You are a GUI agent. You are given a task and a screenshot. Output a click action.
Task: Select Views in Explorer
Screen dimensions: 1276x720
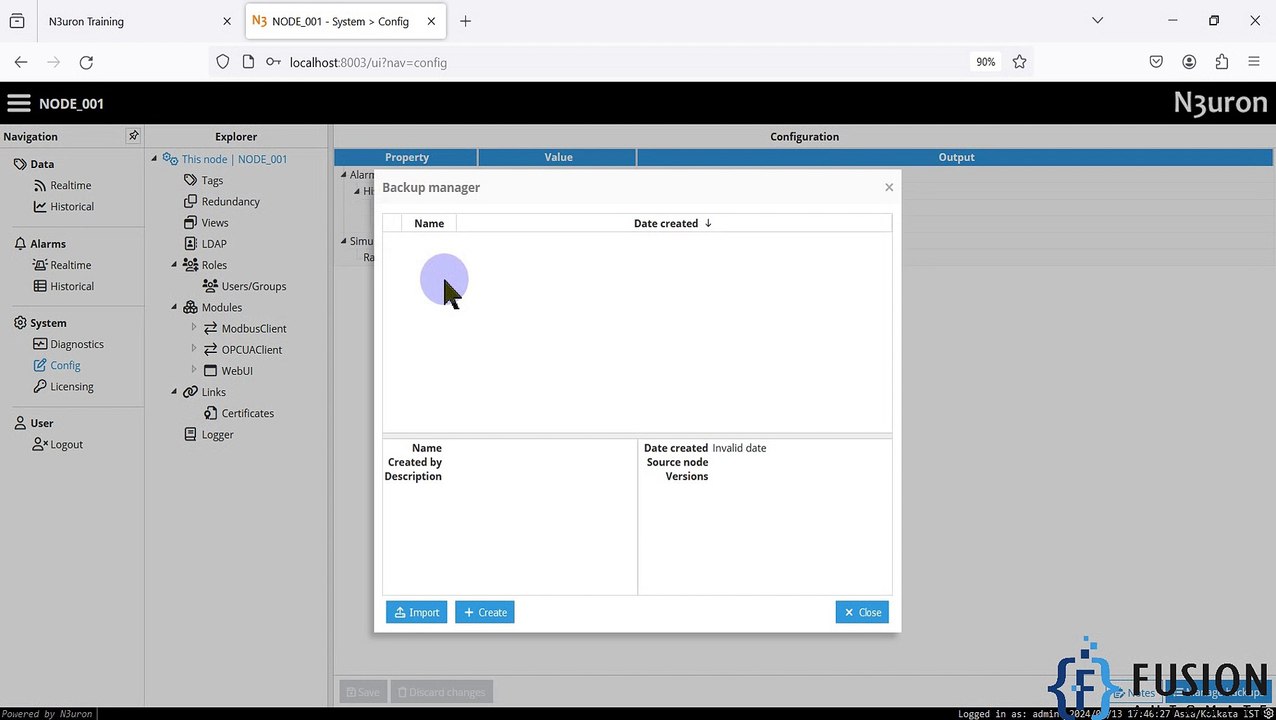coord(215,222)
